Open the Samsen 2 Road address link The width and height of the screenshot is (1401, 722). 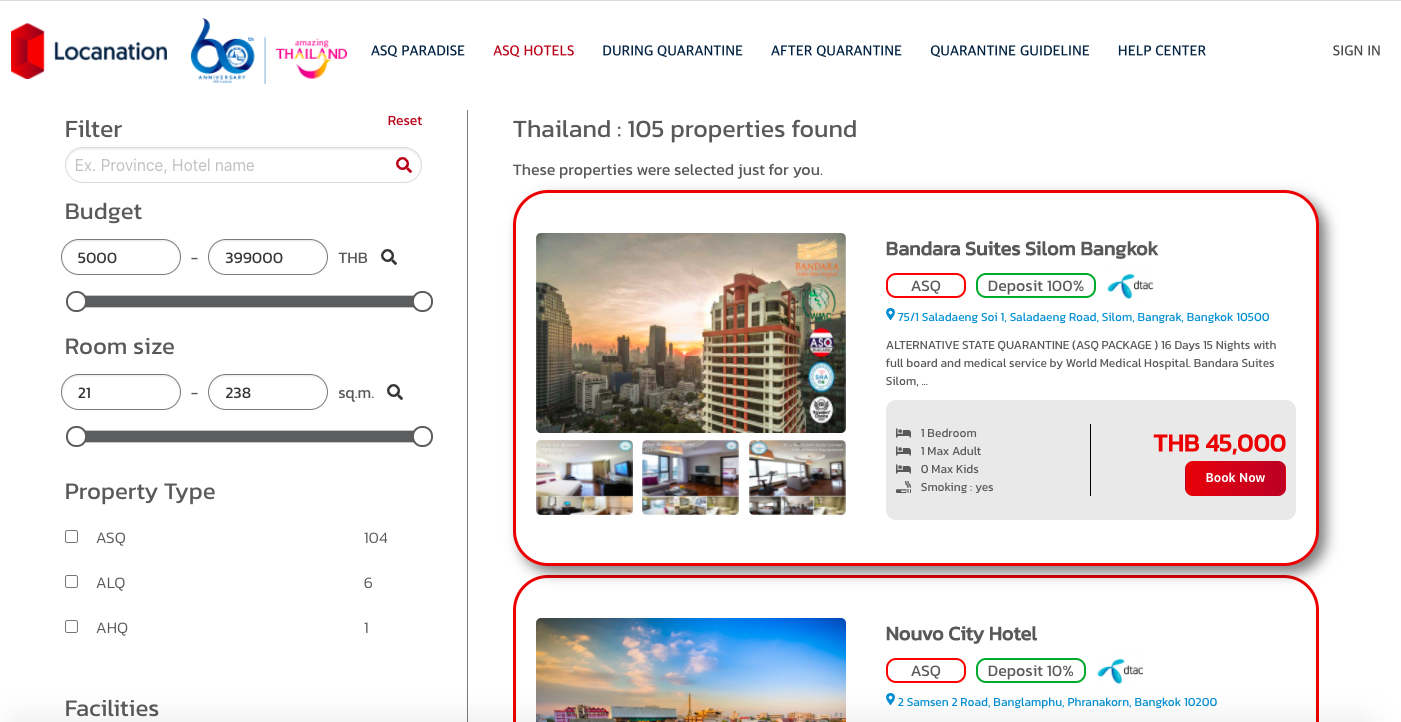click(x=1057, y=702)
